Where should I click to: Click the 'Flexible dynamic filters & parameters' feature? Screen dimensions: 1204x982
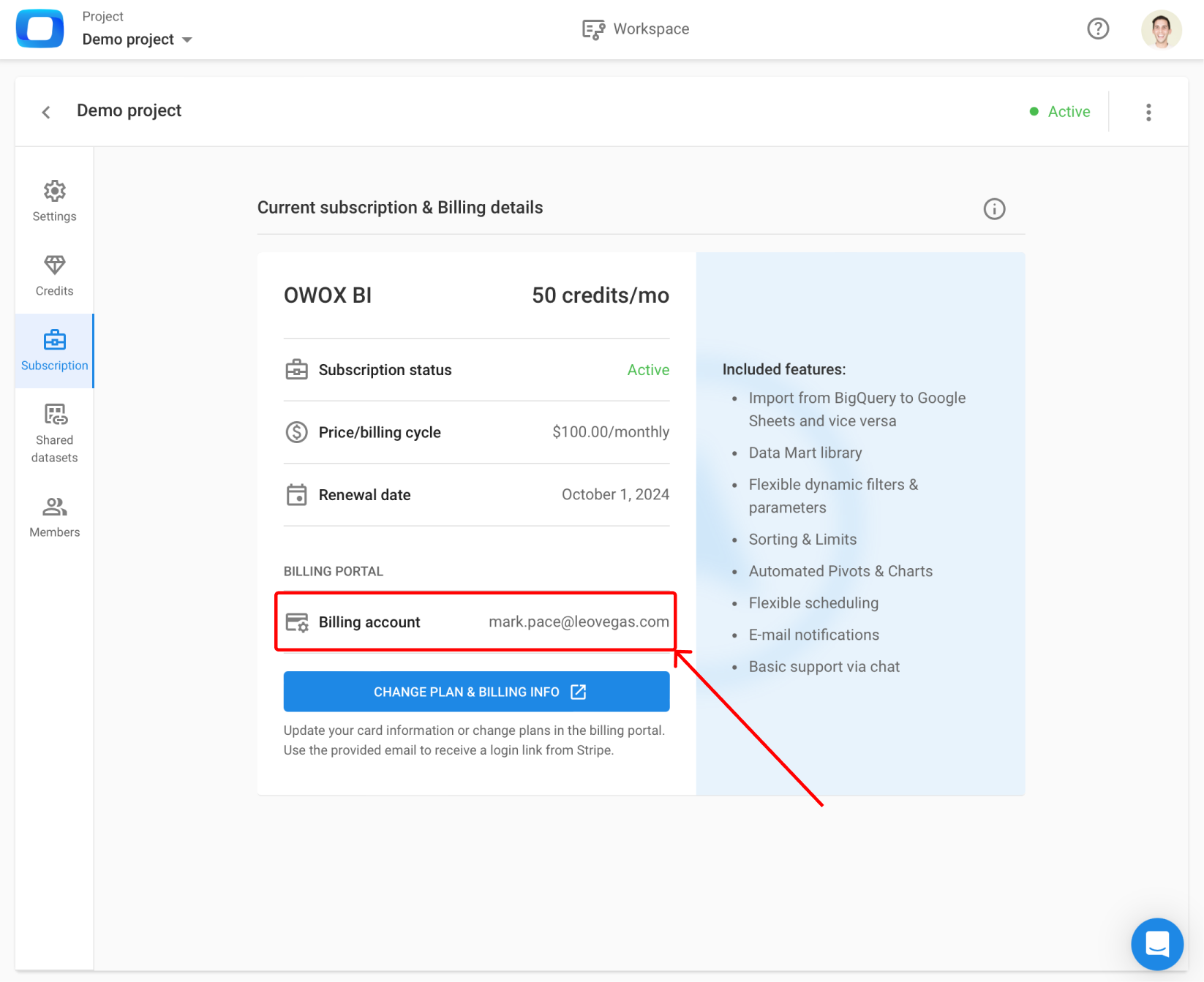click(833, 496)
